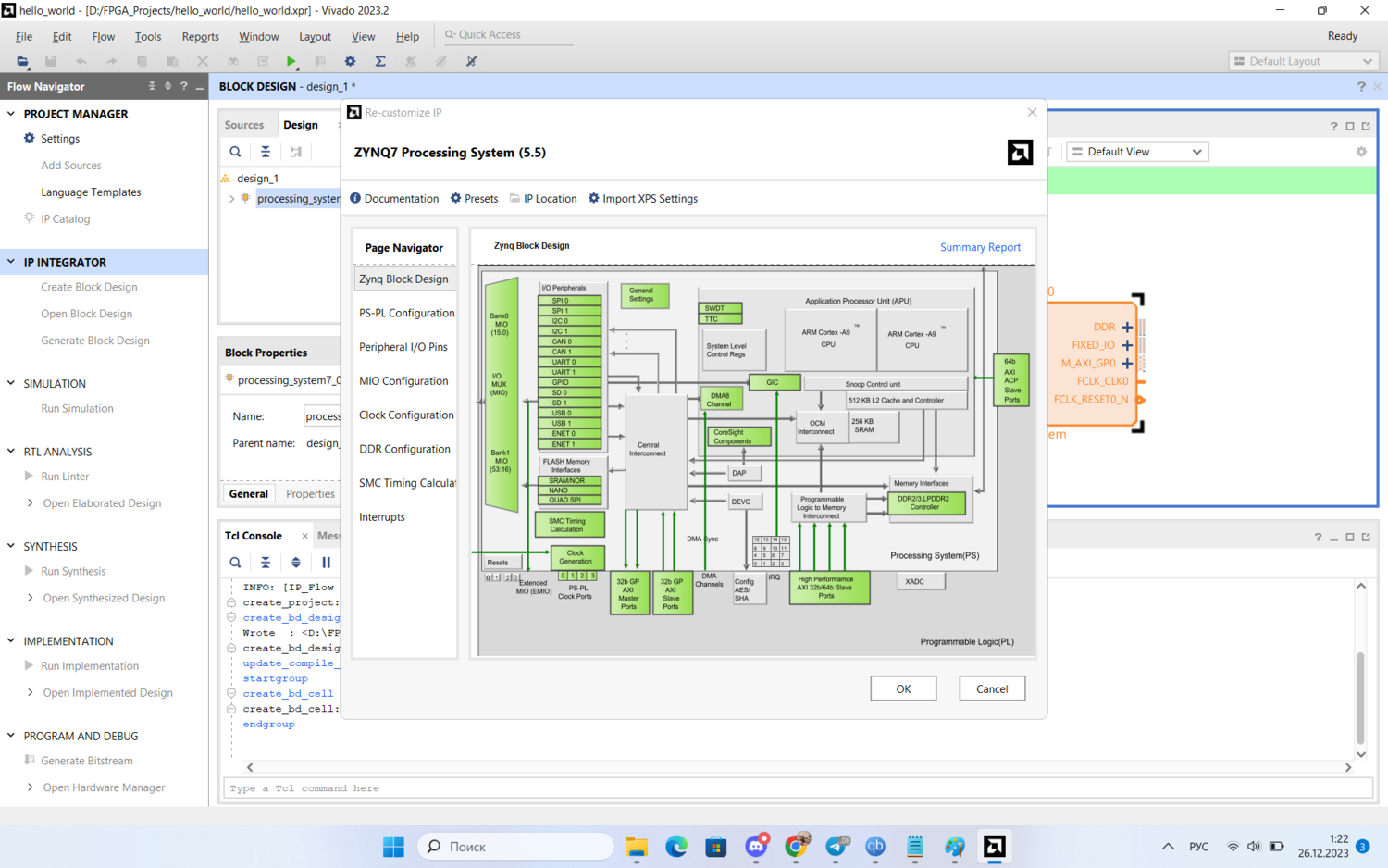Expand the processing_system tree item
The width and height of the screenshot is (1388, 868).
(x=231, y=199)
